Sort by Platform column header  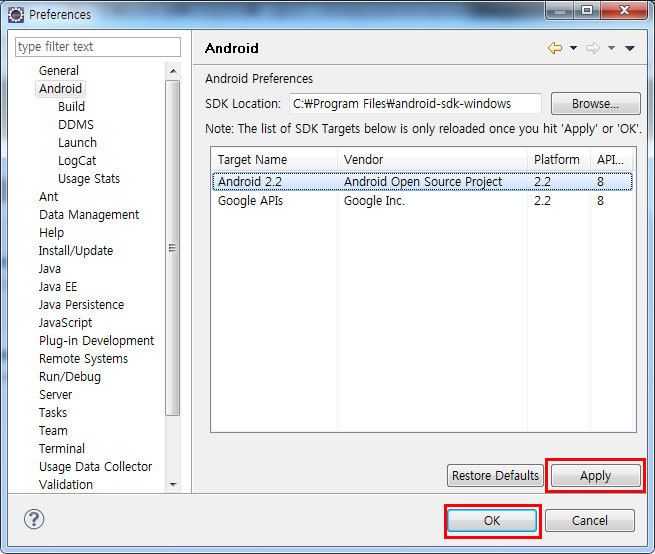click(559, 160)
